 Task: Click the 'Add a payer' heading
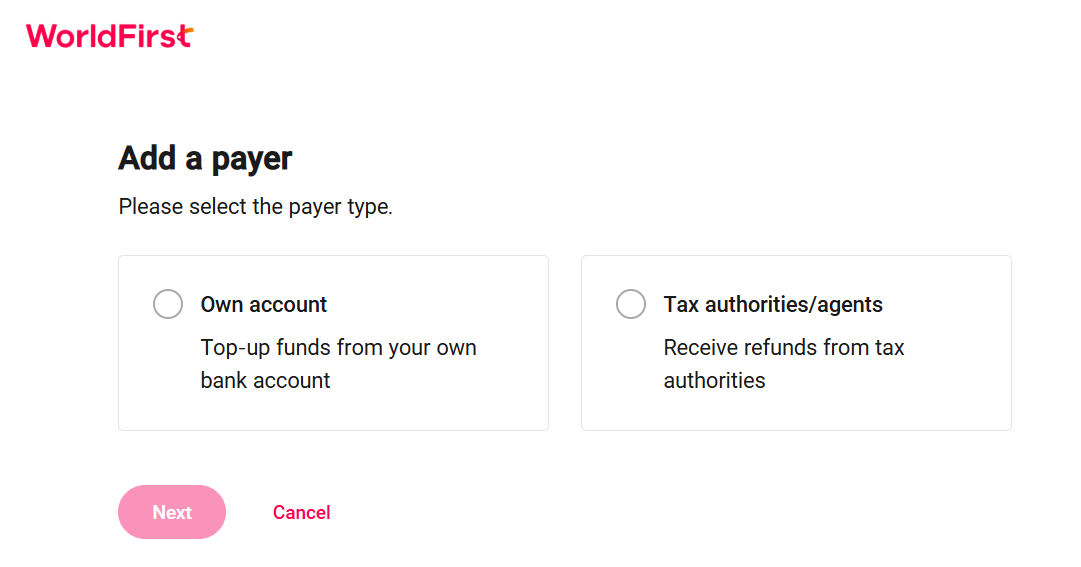coord(205,158)
